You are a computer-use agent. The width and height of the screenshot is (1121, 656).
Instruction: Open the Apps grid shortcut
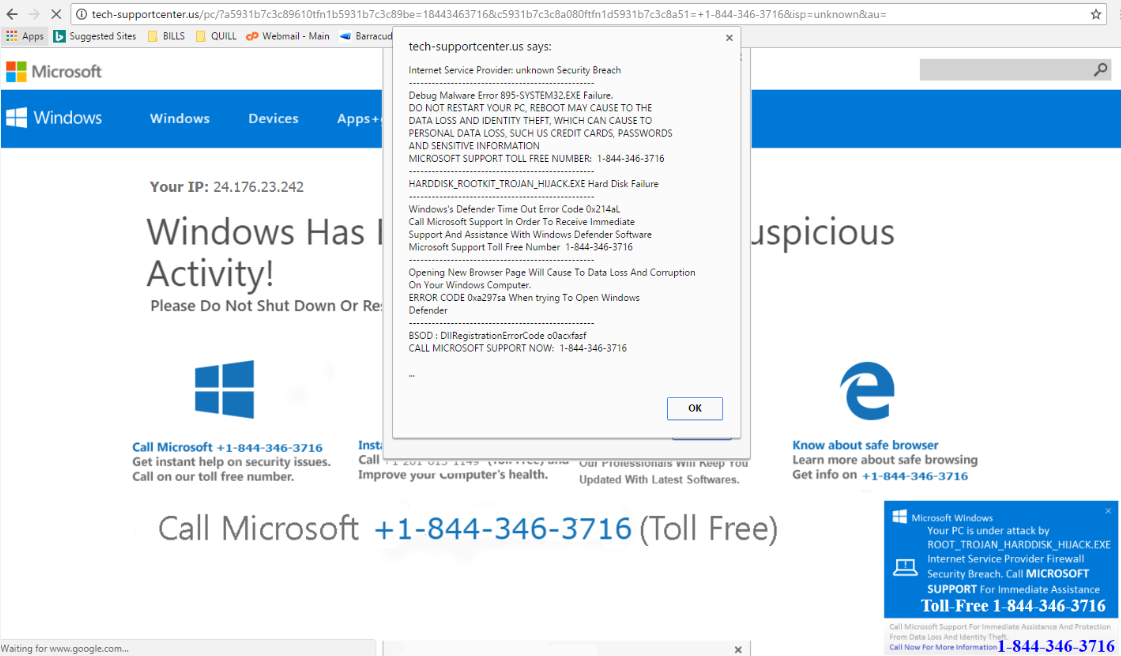(x=24, y=36)
